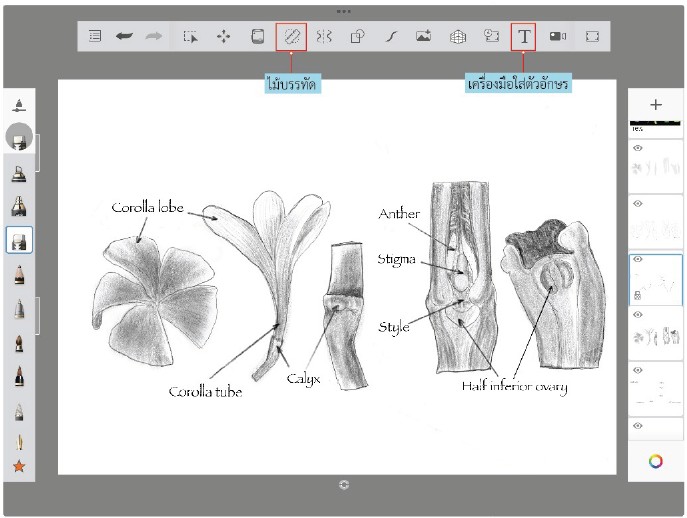Start time-lapse recording
Viewport: 687px width, 518px height.
[x=558, y=36]
